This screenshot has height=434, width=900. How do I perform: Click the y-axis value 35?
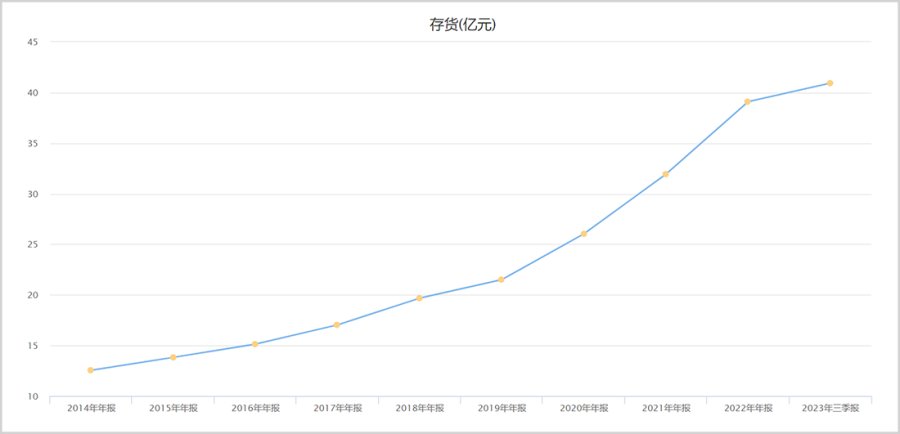tap(33, 144)
